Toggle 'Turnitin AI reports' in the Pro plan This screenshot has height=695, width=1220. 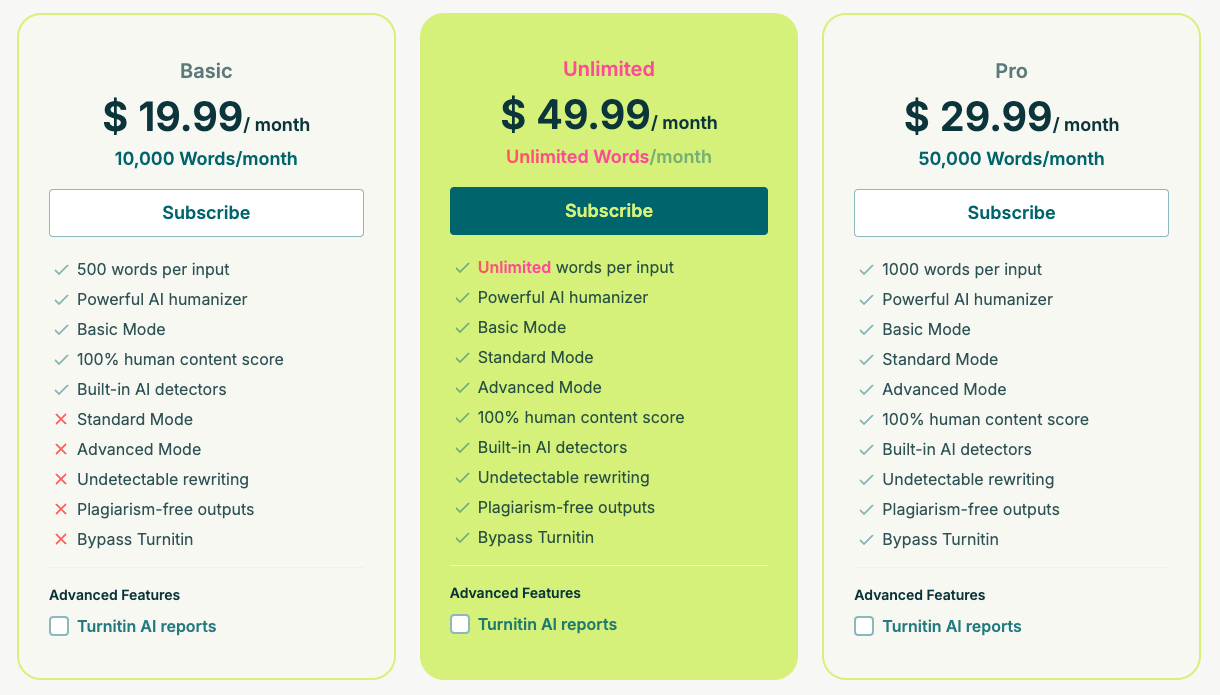tap(863, 626)
